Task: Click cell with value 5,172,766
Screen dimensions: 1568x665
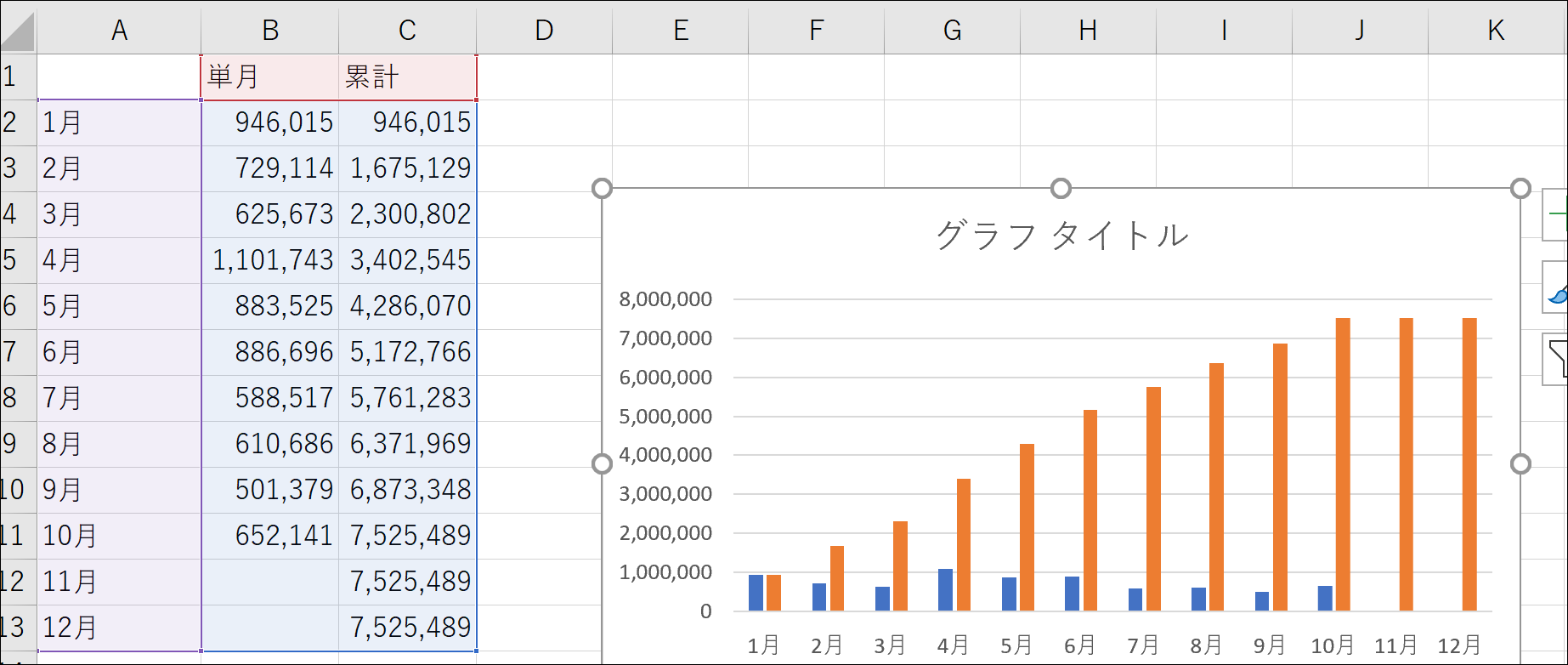Action: pos(407,352)
